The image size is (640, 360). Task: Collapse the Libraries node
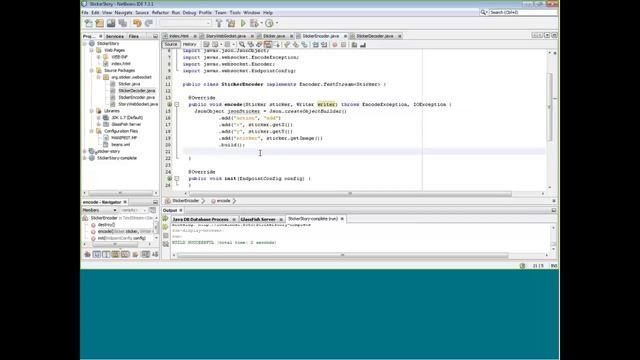(92, 111)
